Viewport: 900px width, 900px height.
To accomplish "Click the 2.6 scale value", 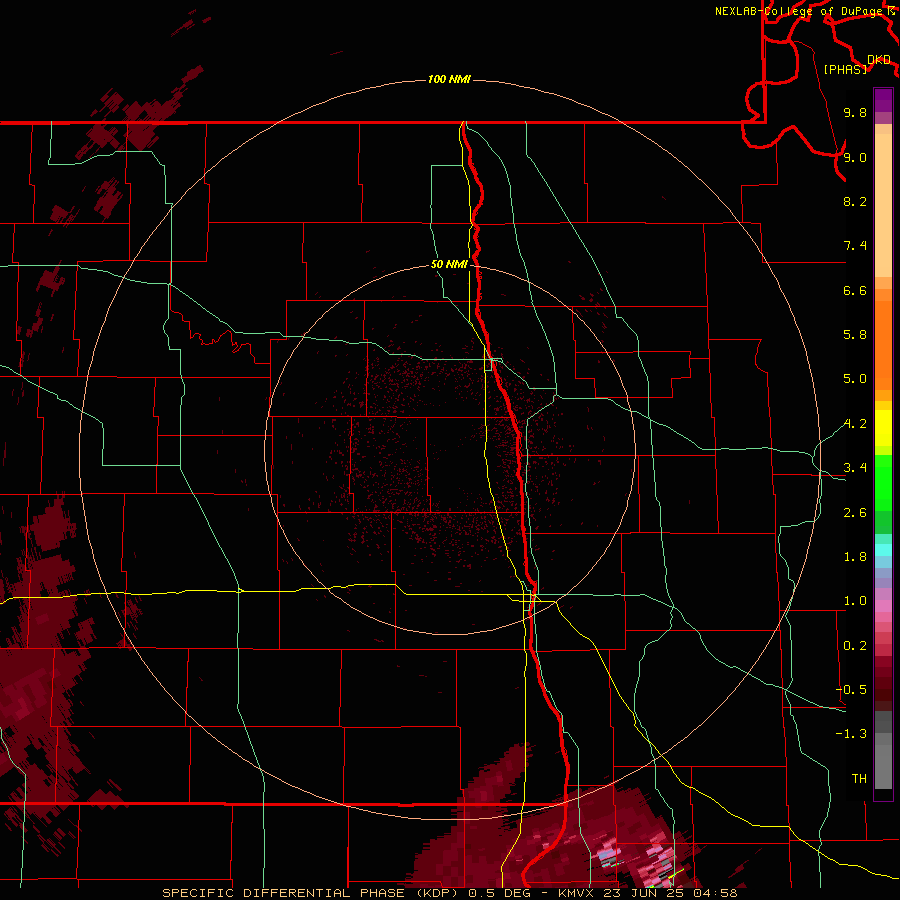I will pyautogui.click(x=855, y=513).
